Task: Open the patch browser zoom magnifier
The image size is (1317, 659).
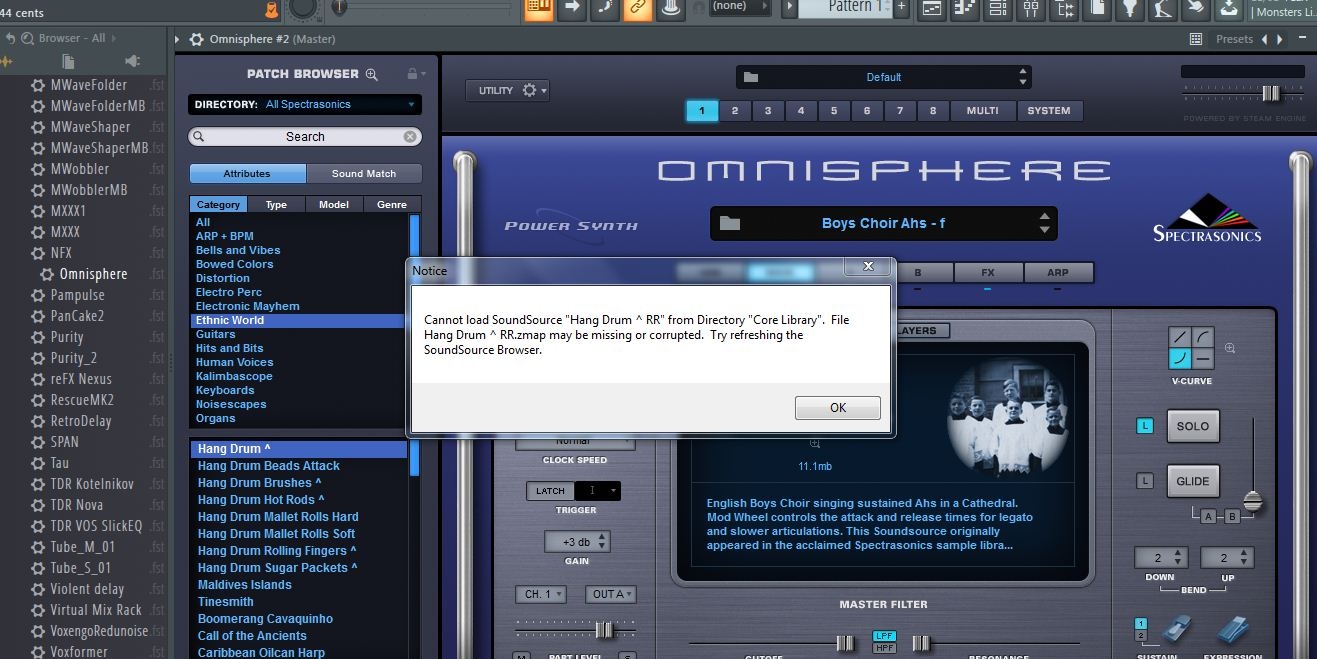Action: click(x=372, y=74)
